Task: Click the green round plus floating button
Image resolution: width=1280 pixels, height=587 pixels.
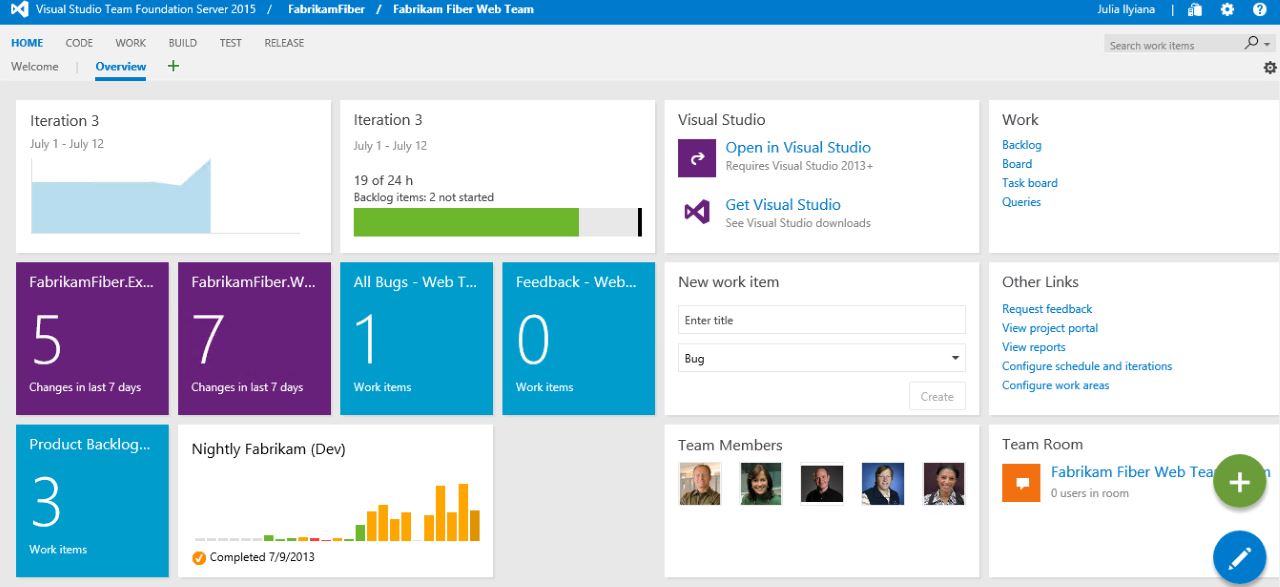Action: click(x=1240, y=483)
